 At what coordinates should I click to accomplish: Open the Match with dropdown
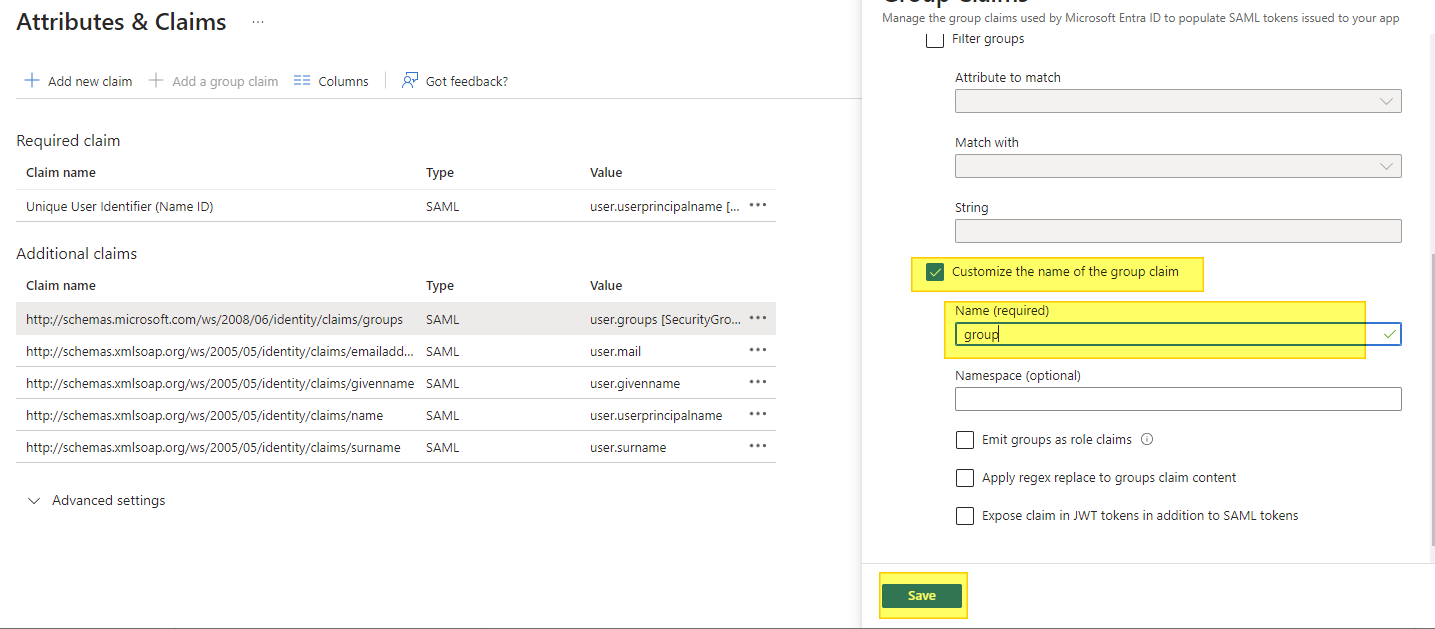(1177, 166)
